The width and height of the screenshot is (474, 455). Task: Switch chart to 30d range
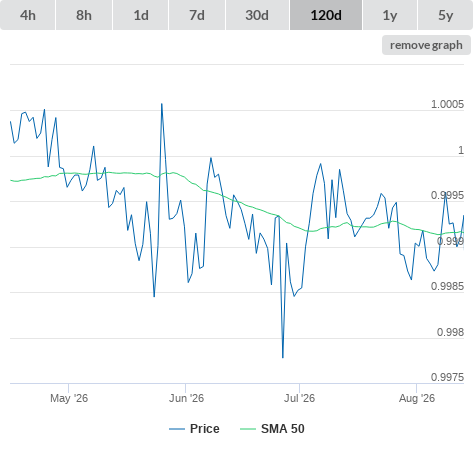(x=257, y=15)
